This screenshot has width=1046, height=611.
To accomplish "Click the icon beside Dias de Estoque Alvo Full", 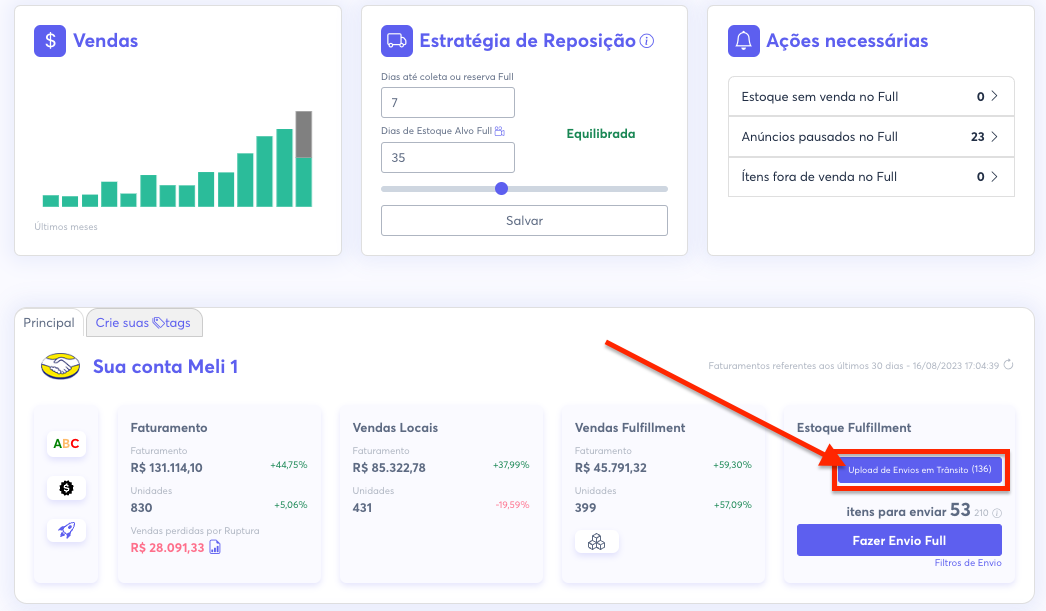I will [x=500, y=131].
